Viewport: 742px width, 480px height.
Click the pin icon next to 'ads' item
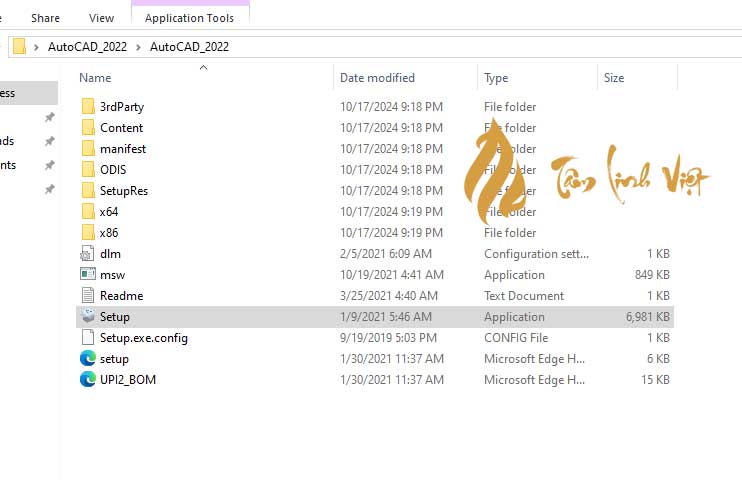(x=49, y=141)
